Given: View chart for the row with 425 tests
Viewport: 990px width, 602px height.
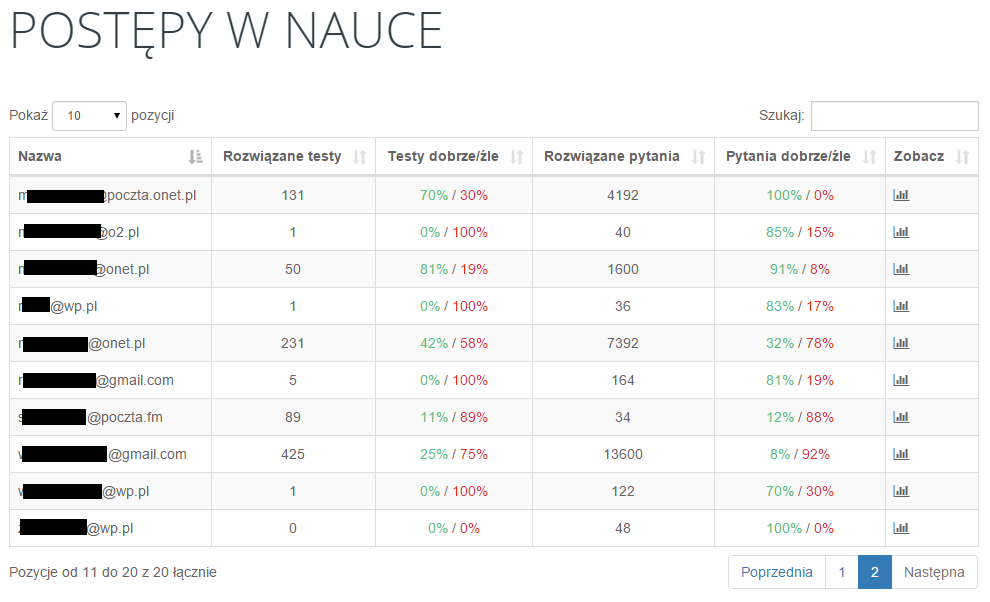Looking at the screenshot, I should click(901, 454).
